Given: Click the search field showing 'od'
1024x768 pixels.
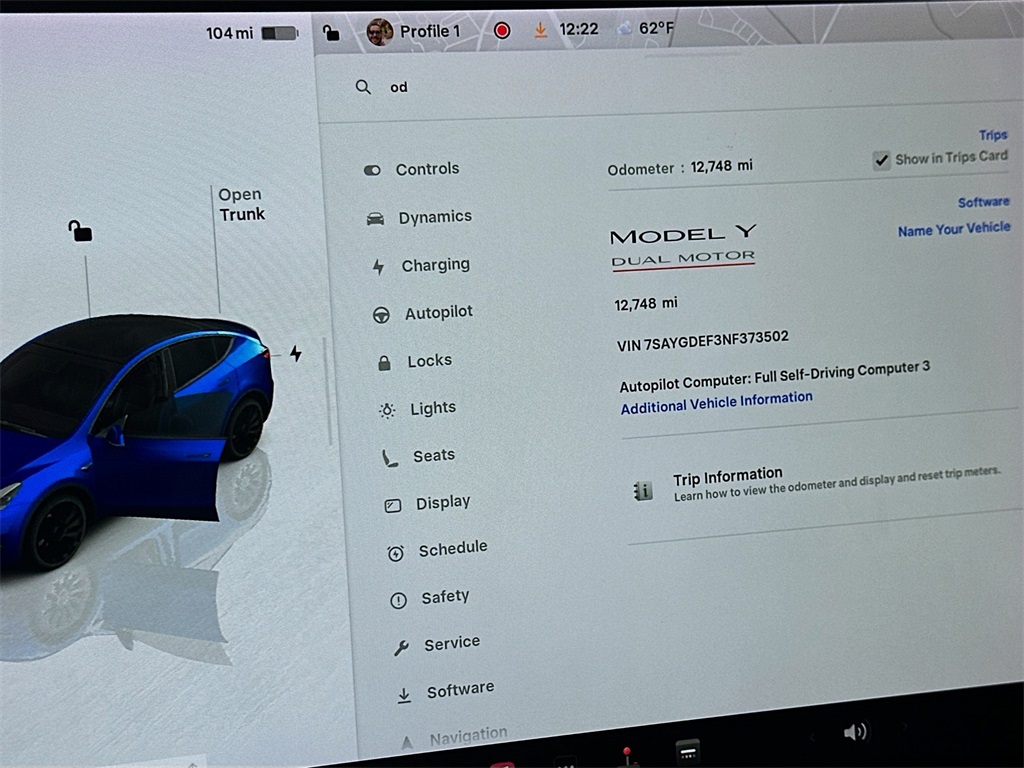Looking at the screenshot, I should pyautogui.click(x=398, y=88).
